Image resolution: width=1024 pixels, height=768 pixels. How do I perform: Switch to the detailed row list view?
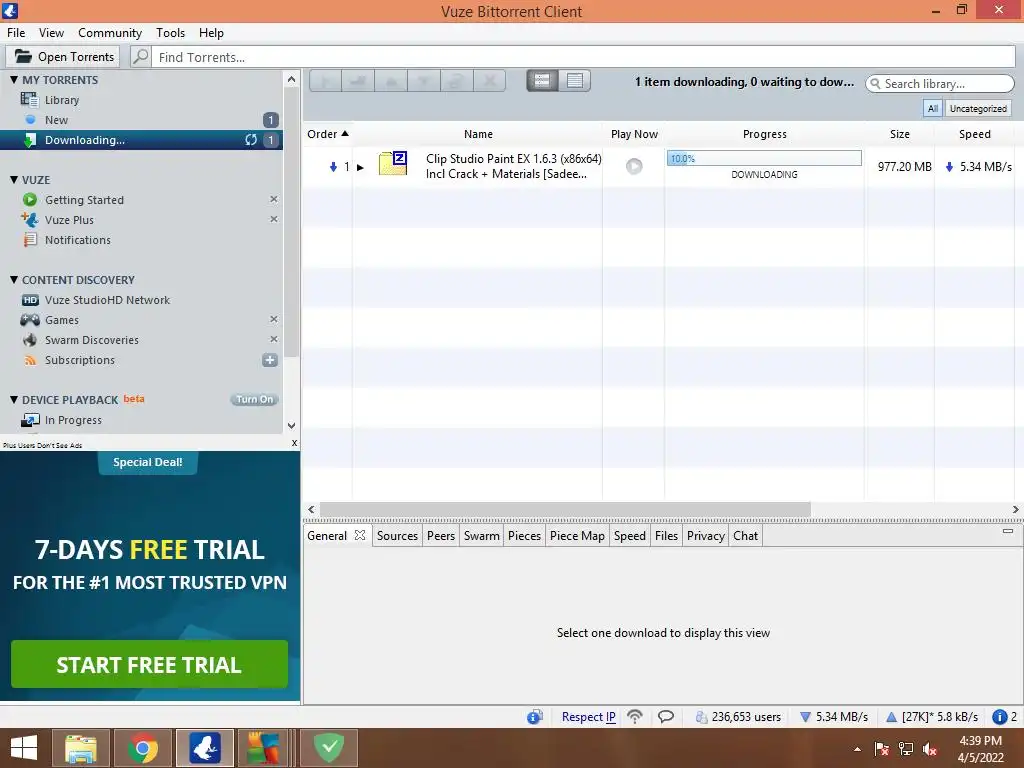click(x=542, y=80)
